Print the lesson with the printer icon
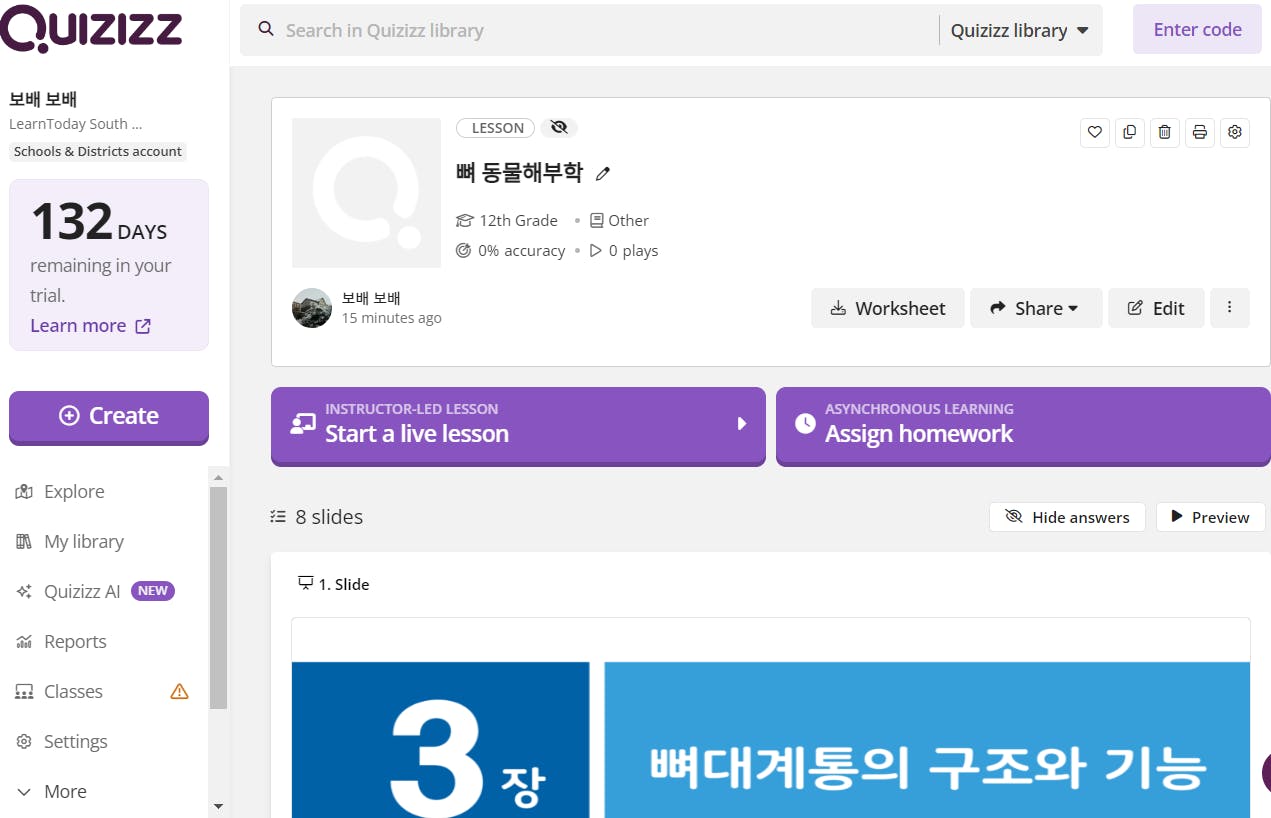The width and height of the screenshot is (1271, 818). pyautogui.click(x=1200, y=132)
